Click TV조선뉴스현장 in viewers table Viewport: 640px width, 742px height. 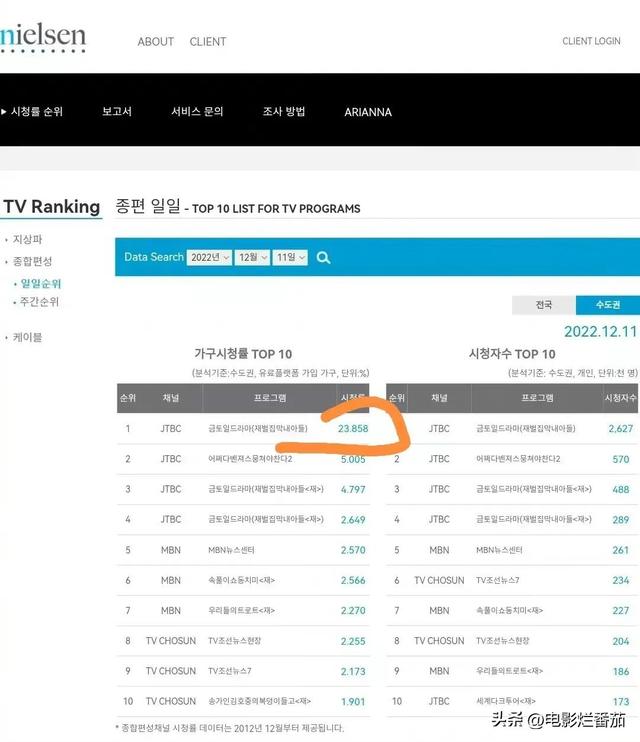503,641
